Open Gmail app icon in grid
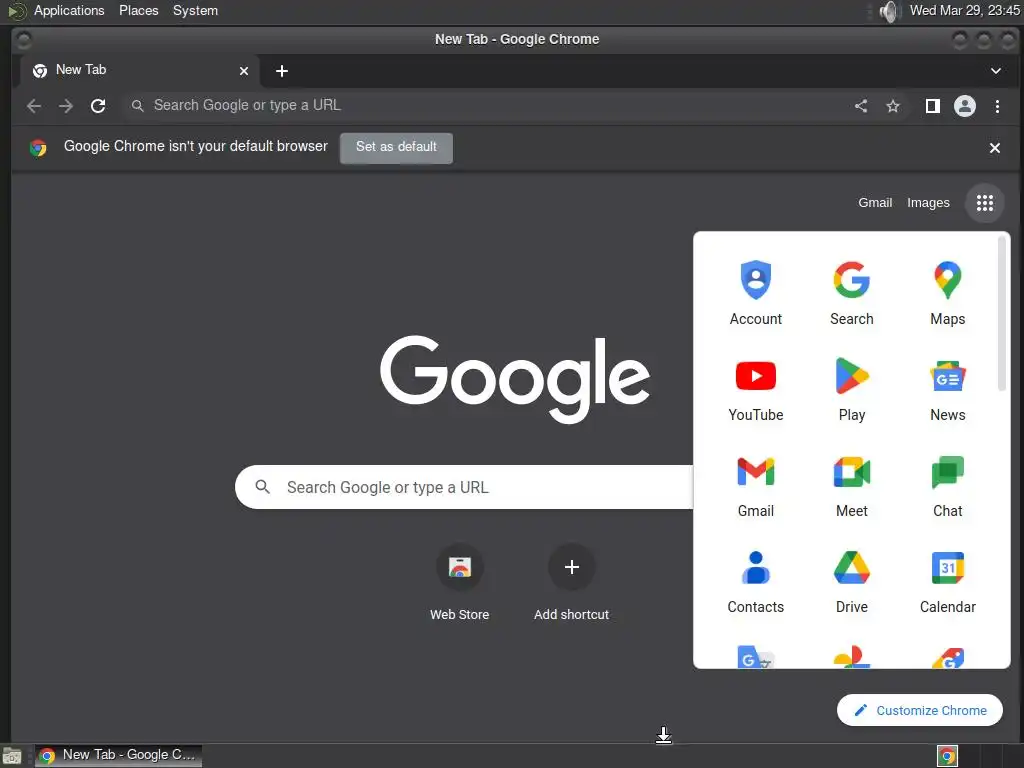1024x768 pixels. [x=756, y=485]
